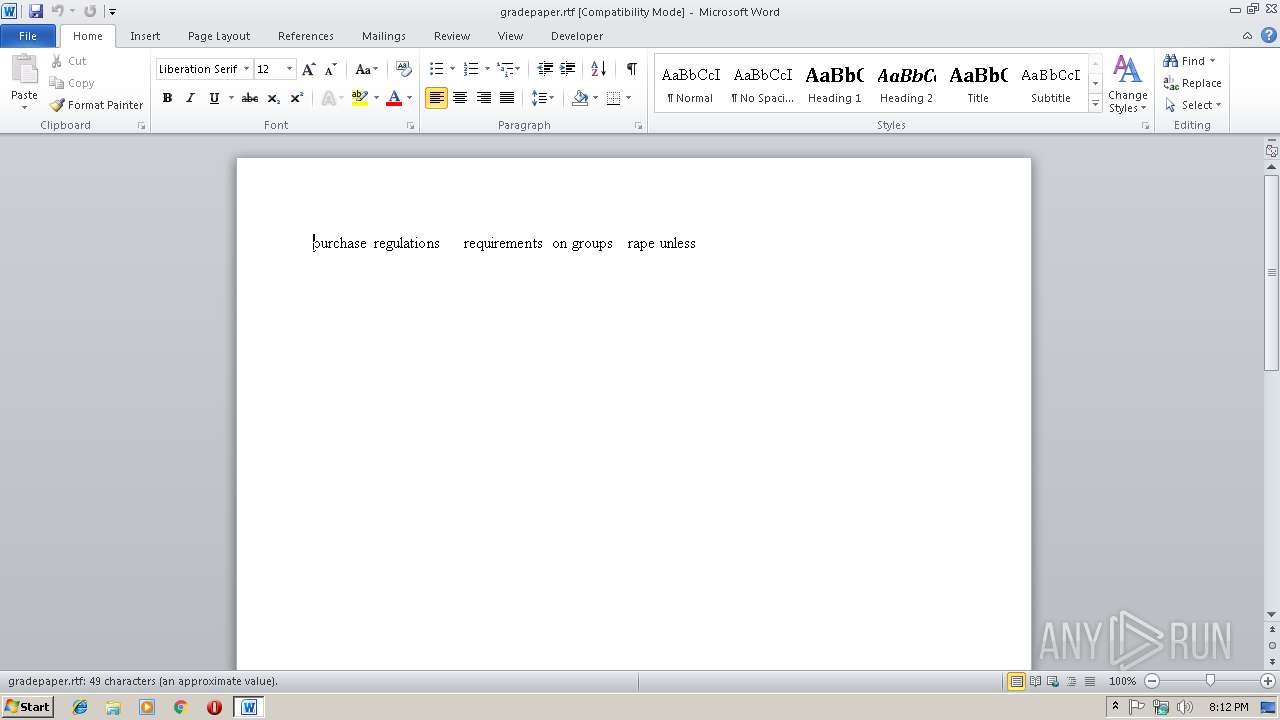This screenshot has width=1280, height=720.
Task: Toggle Show/Hide paragraph marks
Action: pos(632,69)
